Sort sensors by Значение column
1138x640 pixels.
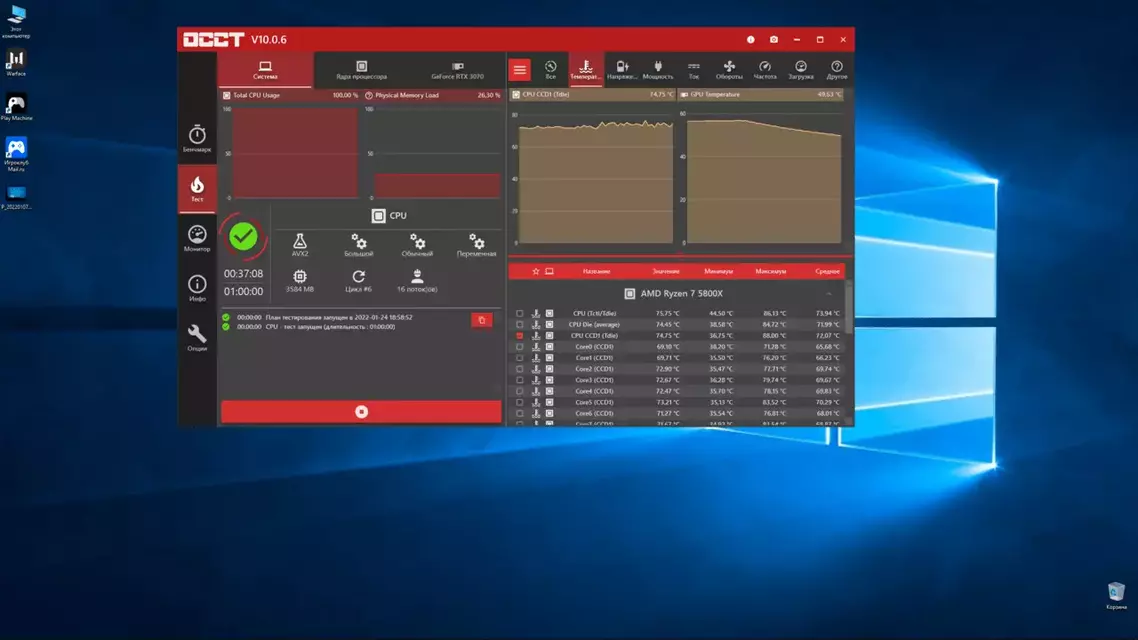[x=666, y=271]
